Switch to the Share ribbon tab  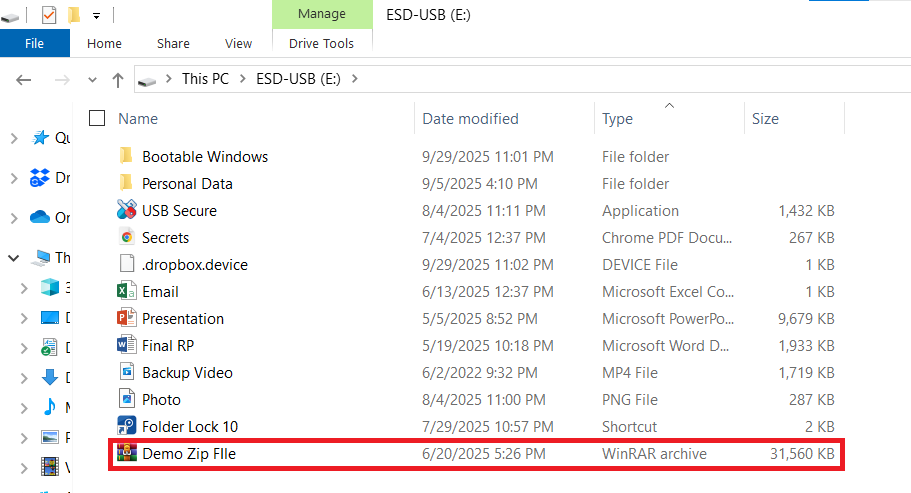click(173, 44)
